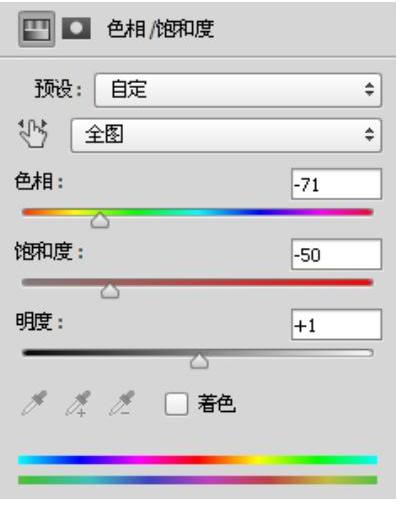This screenshot has width=399, height=505.
Task: Open the 预设 preset dropdown
Action: [x=238, y=90]
